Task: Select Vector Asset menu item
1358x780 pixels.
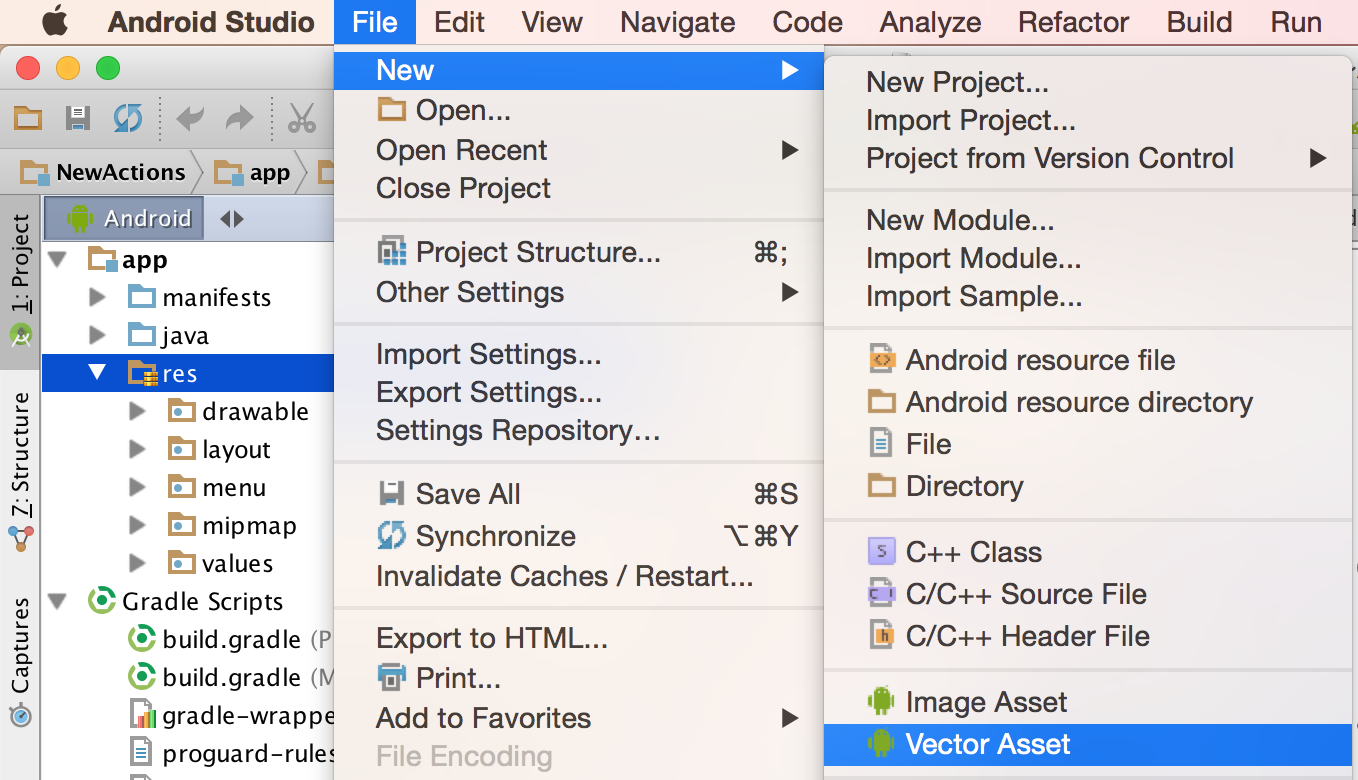Action: pyautogui.click(x=987, y=744)
